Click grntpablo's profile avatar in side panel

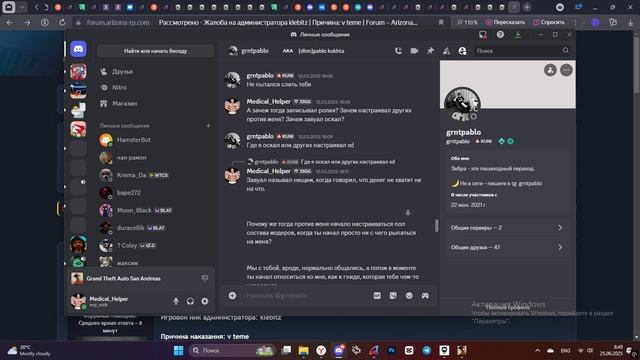(462, 104)
